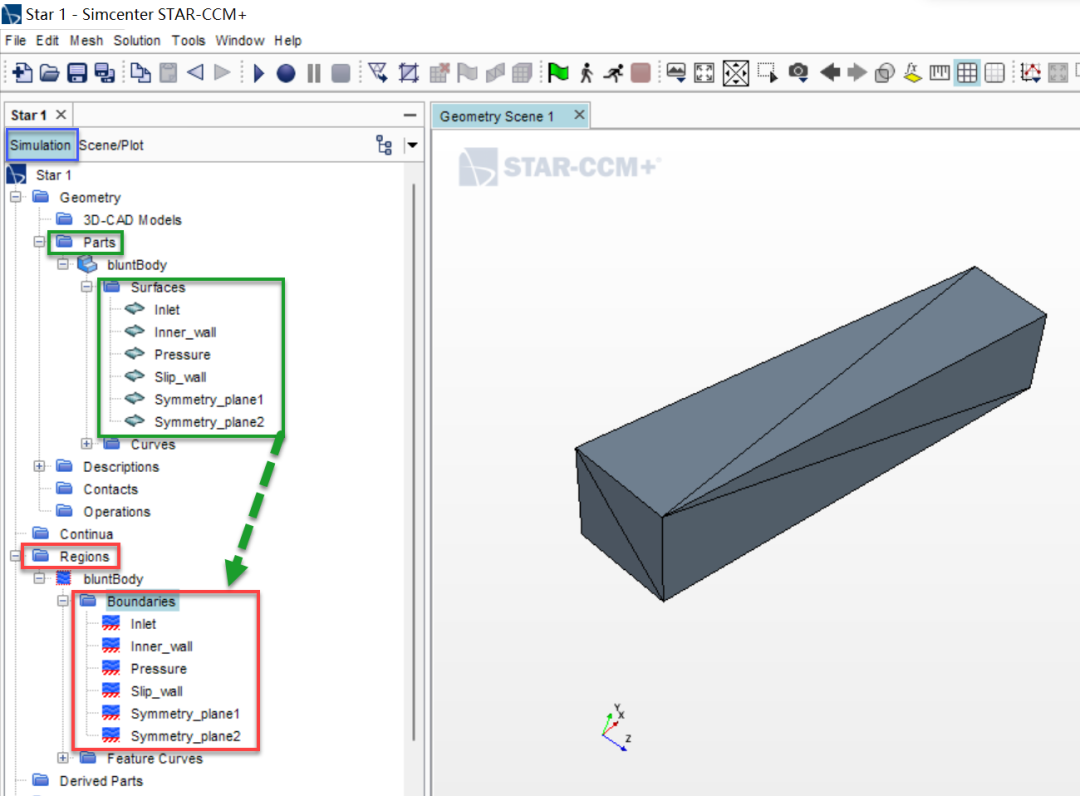Click the tree hierarchy view icon
1080x796 pixels.
point(384,145)
